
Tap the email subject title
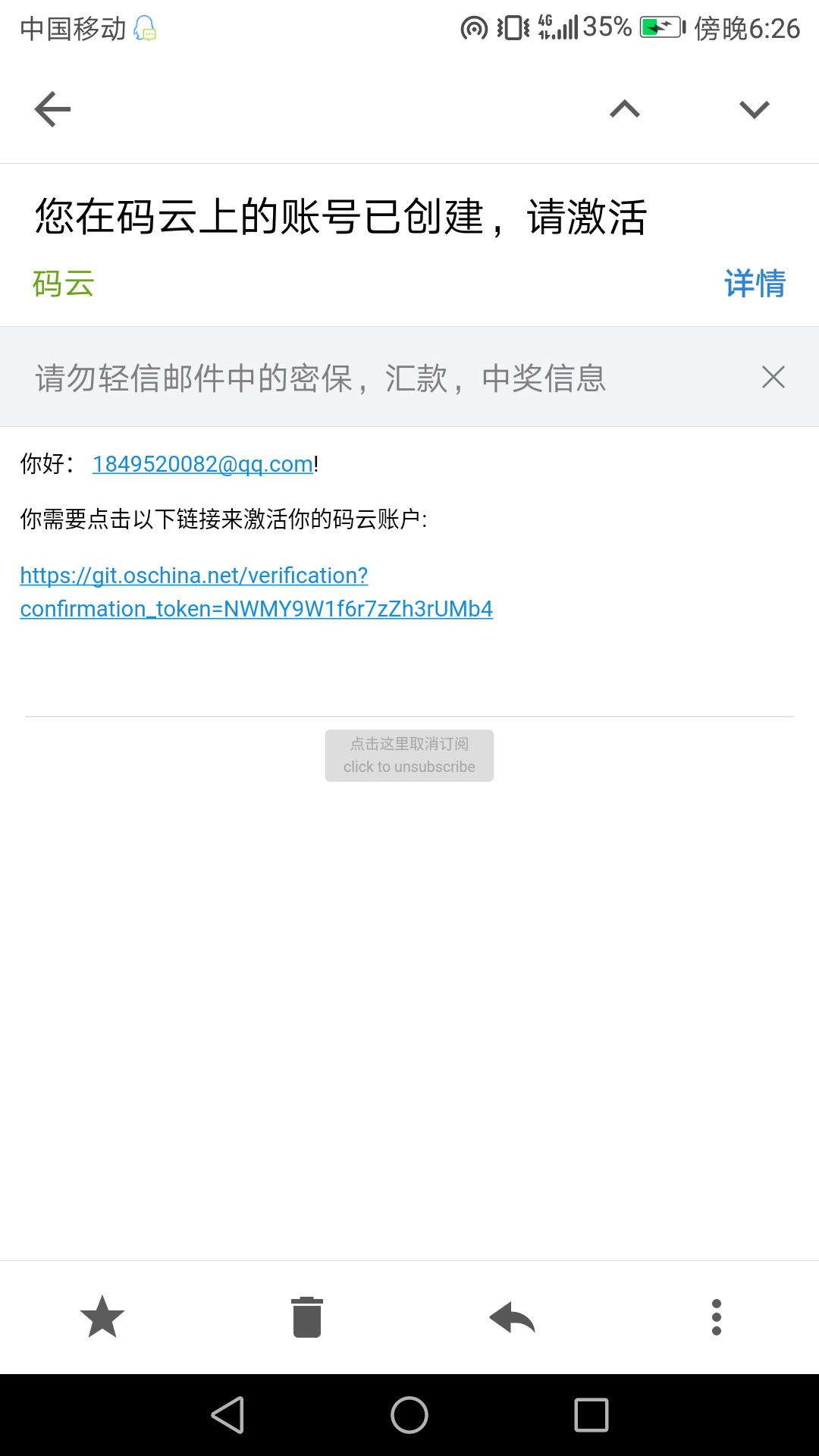pos(341,217)
